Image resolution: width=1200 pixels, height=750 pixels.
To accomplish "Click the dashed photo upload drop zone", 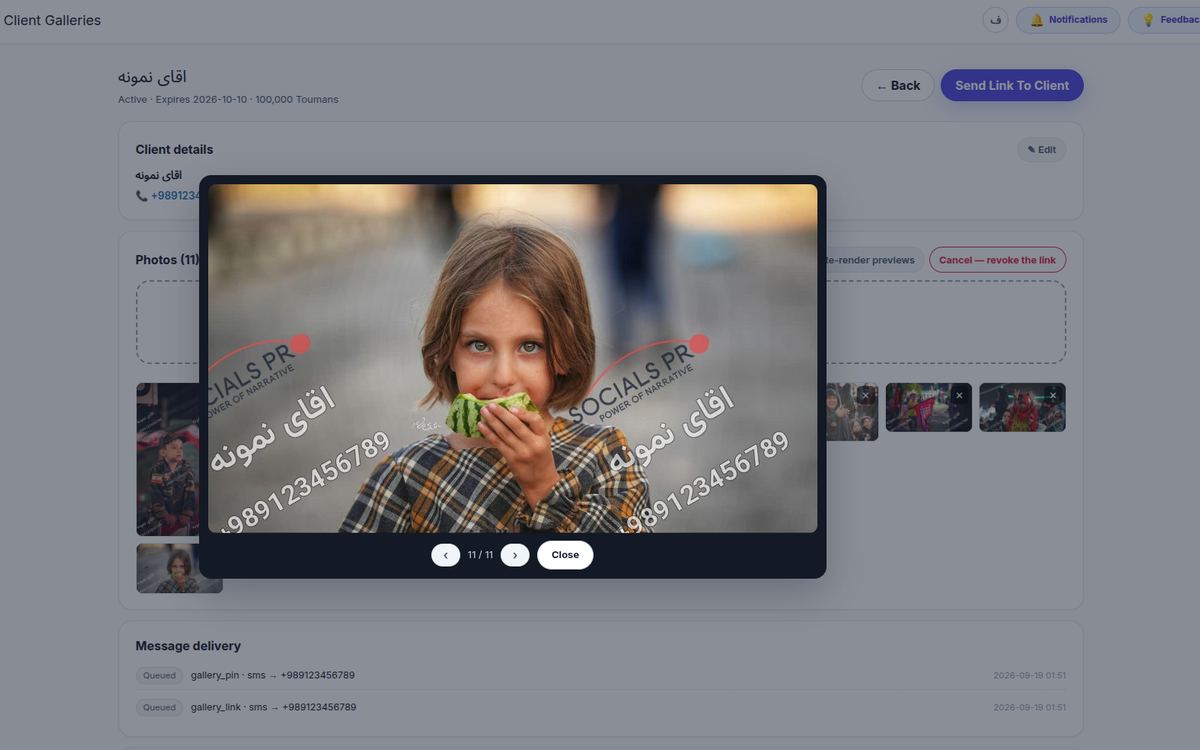I will point(945,322).
